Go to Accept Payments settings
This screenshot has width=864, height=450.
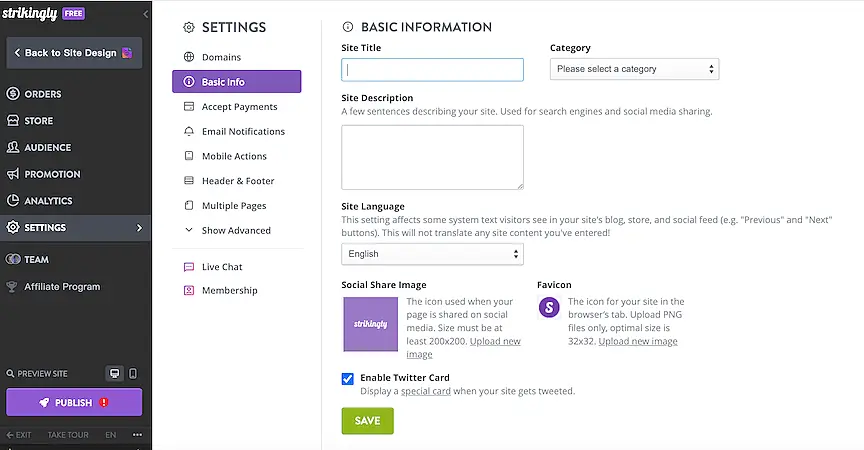(x=239, y=107)
